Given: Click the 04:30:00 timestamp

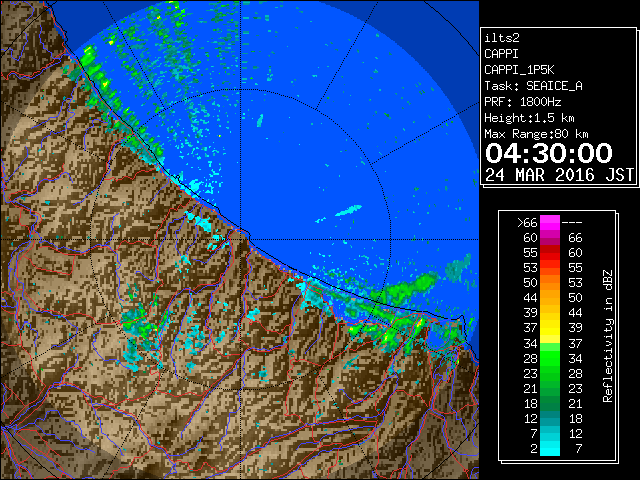Looking at the screenshot, I should (x=549, y=153).
